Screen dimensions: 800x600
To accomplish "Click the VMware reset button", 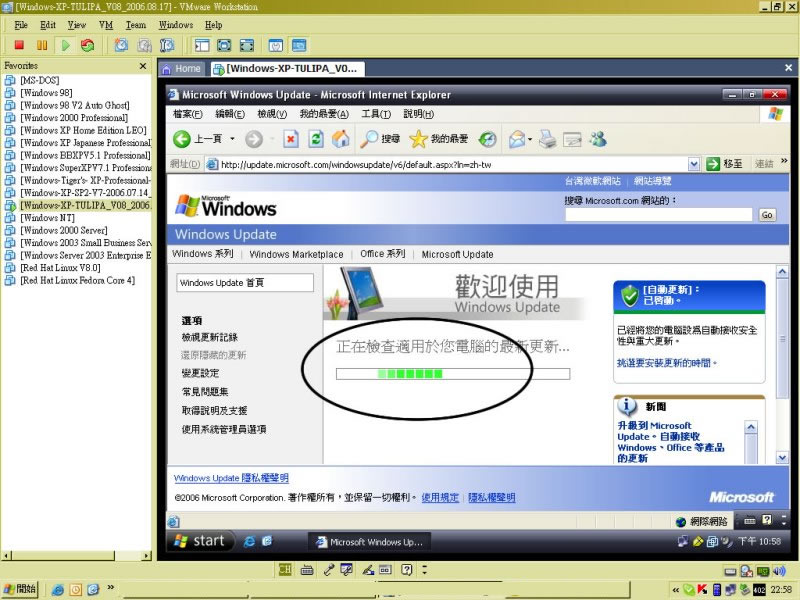I will coord(87,45).
